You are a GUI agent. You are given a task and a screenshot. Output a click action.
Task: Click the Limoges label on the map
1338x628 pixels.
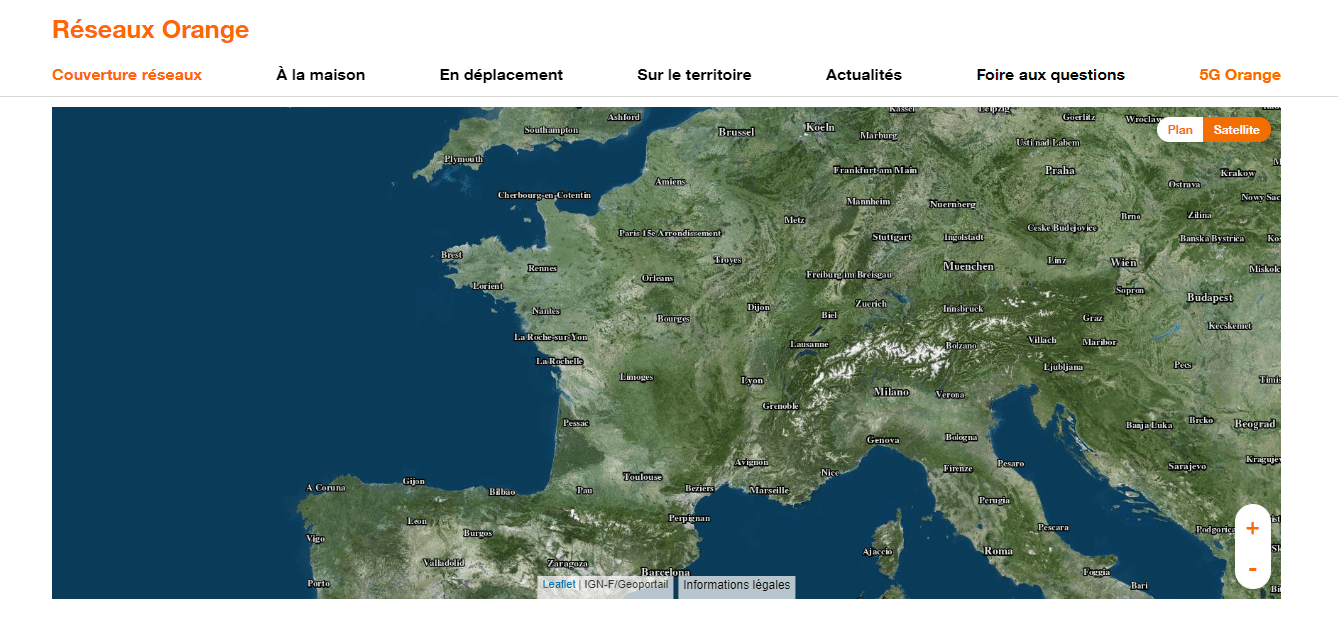tap(637, 377)
